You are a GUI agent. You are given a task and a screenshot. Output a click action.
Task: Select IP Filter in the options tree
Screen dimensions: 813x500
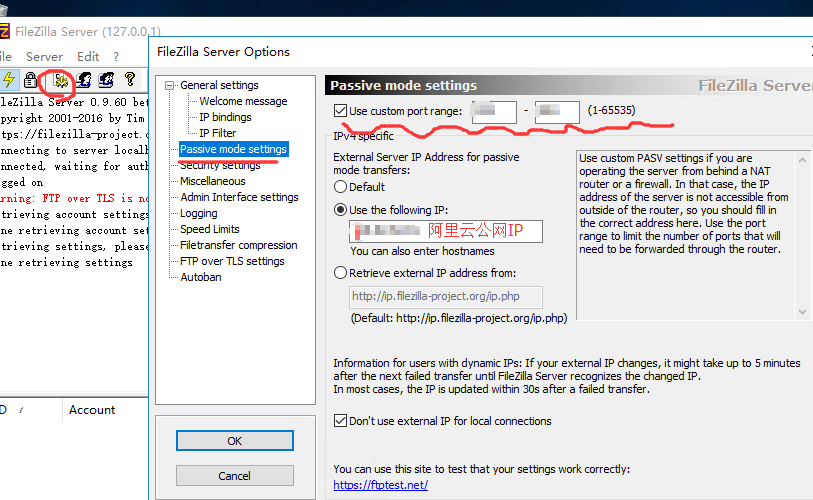pos(217,133)
